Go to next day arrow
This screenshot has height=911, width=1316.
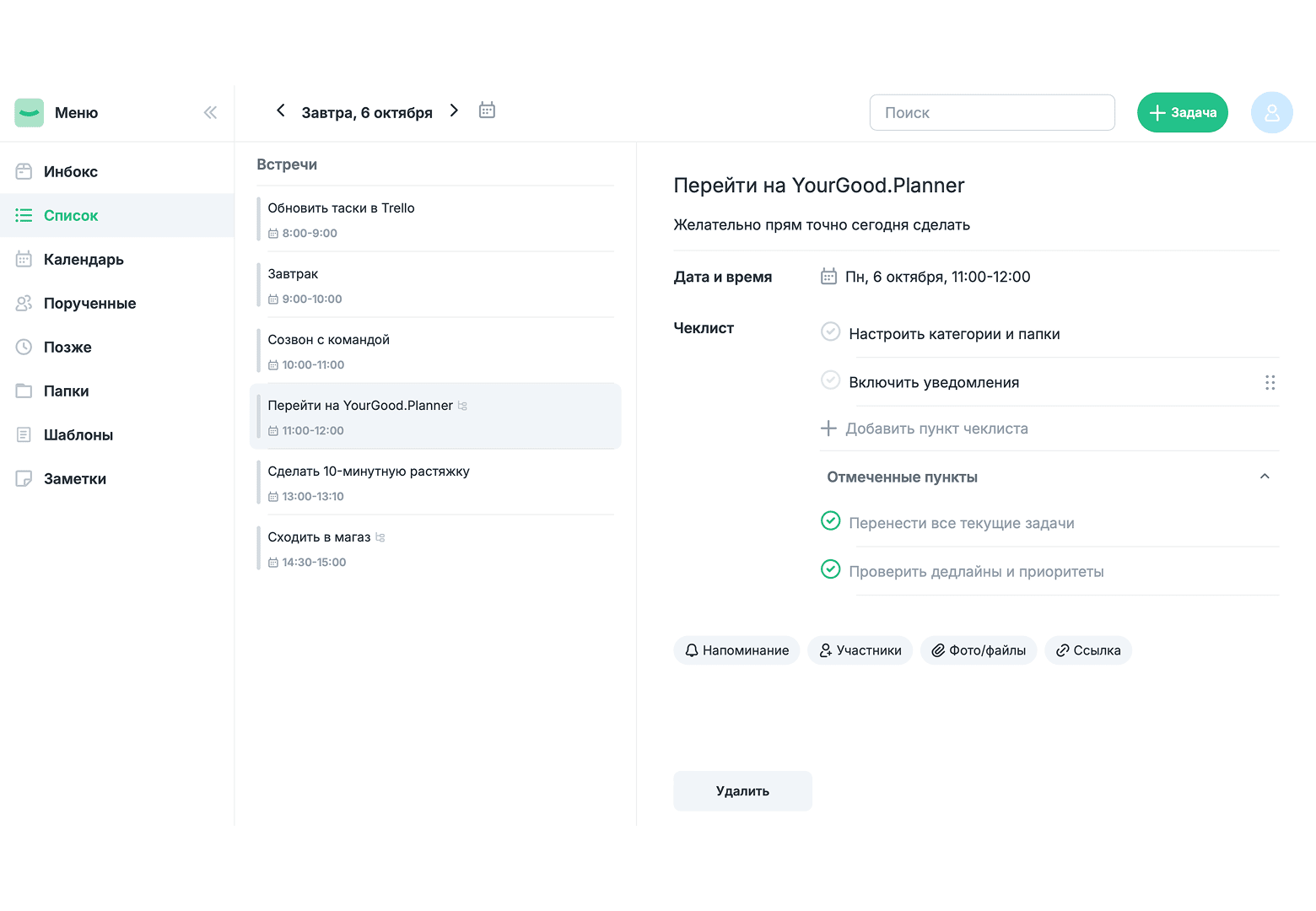pyautogui.click(x=454, y=111)
